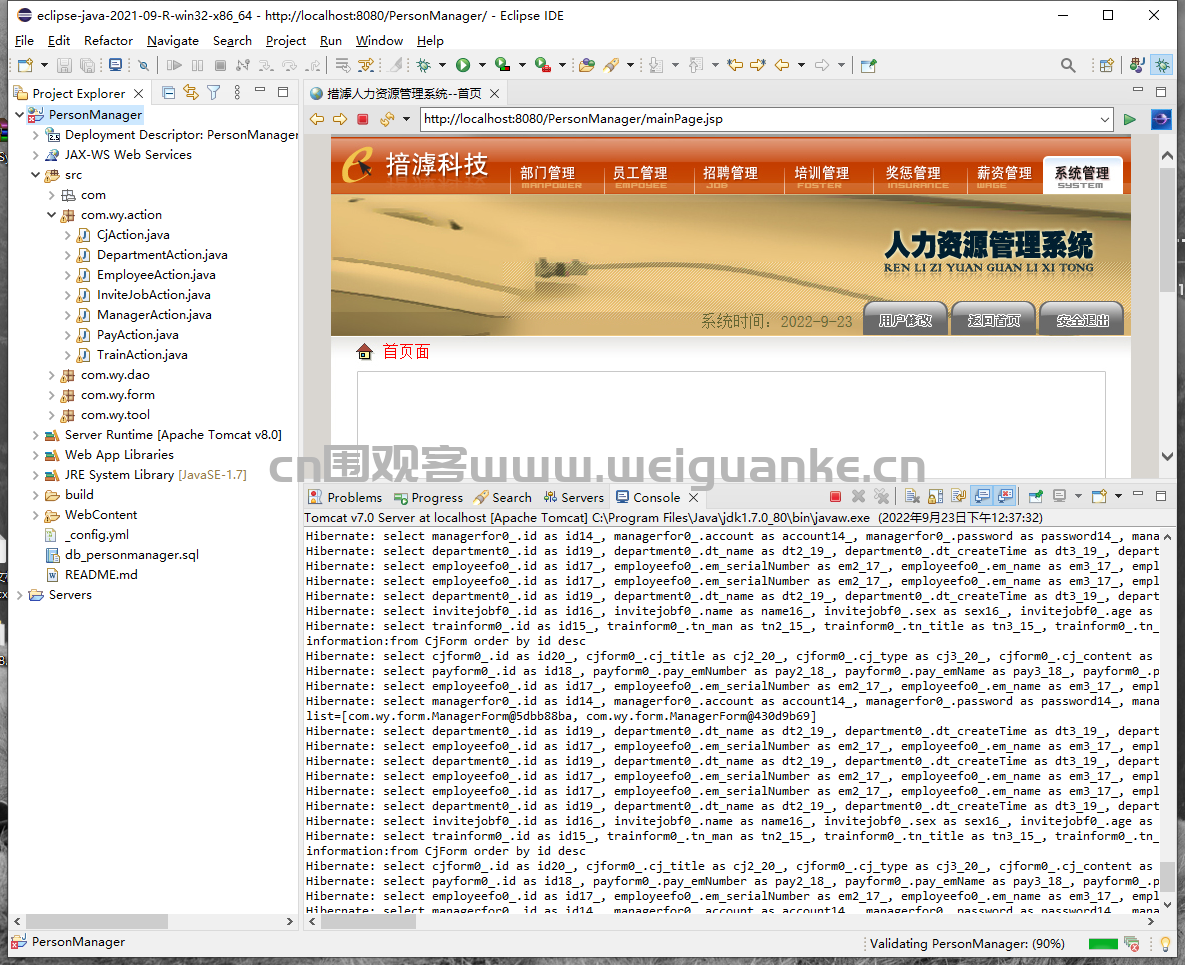Click the browser address input field
The image size is (1185, 965).
click(x=759, y=119)
